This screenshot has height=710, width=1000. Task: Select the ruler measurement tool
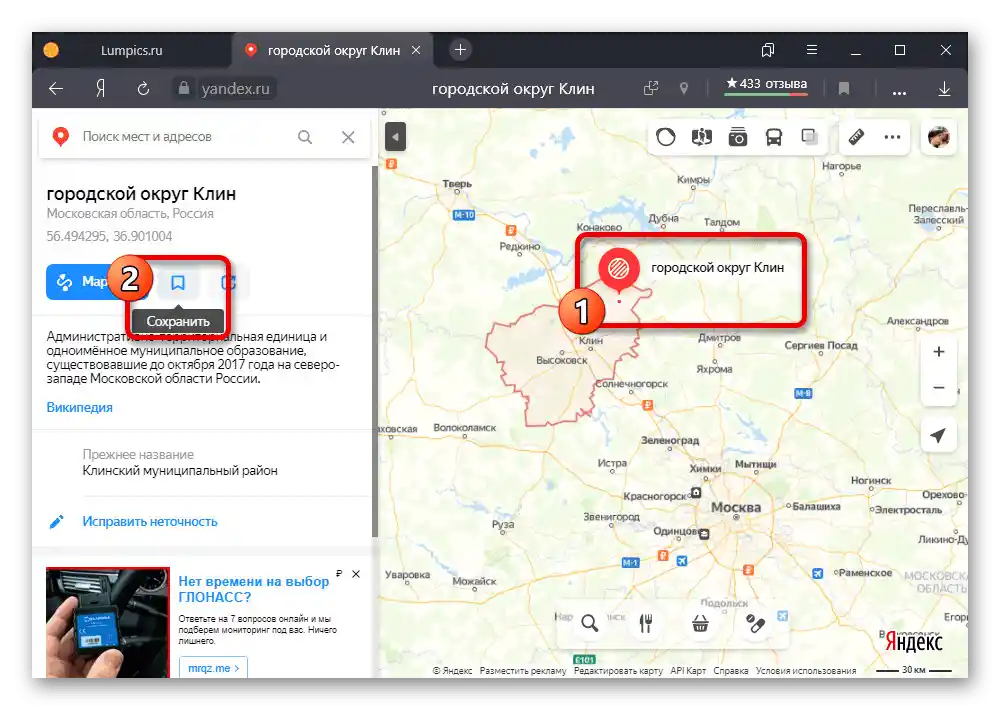pos(856,137)
